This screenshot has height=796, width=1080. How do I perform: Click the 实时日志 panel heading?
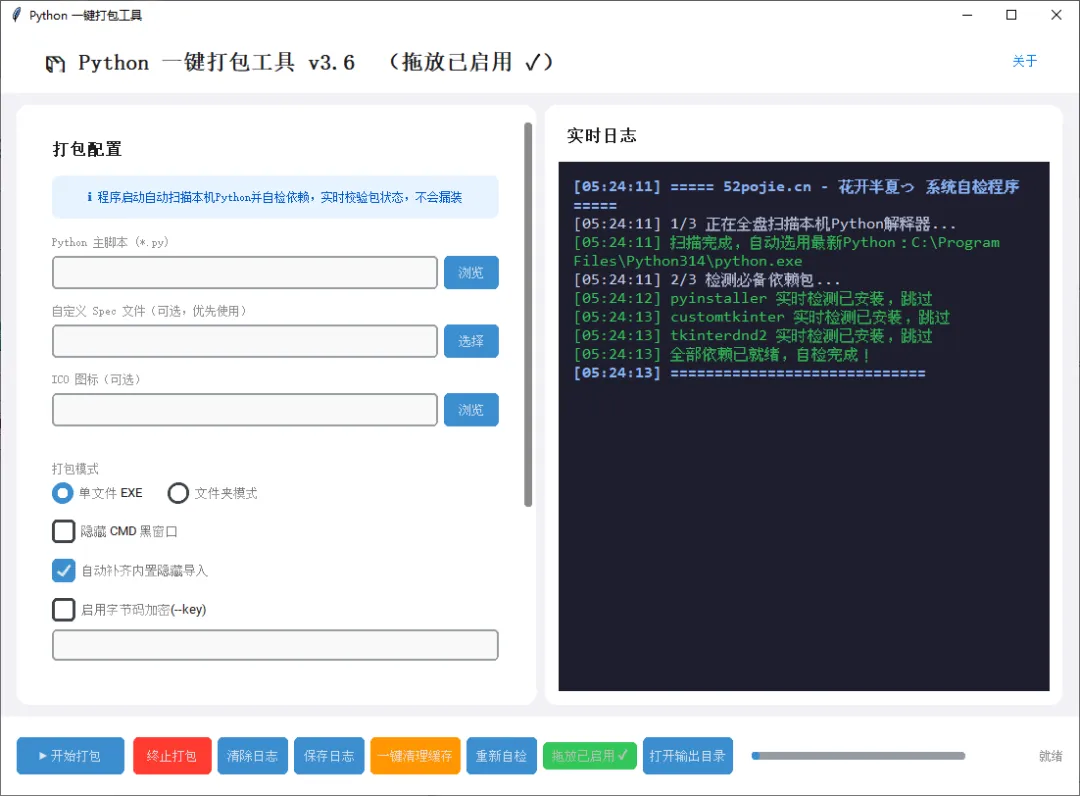tap(601, 136)
